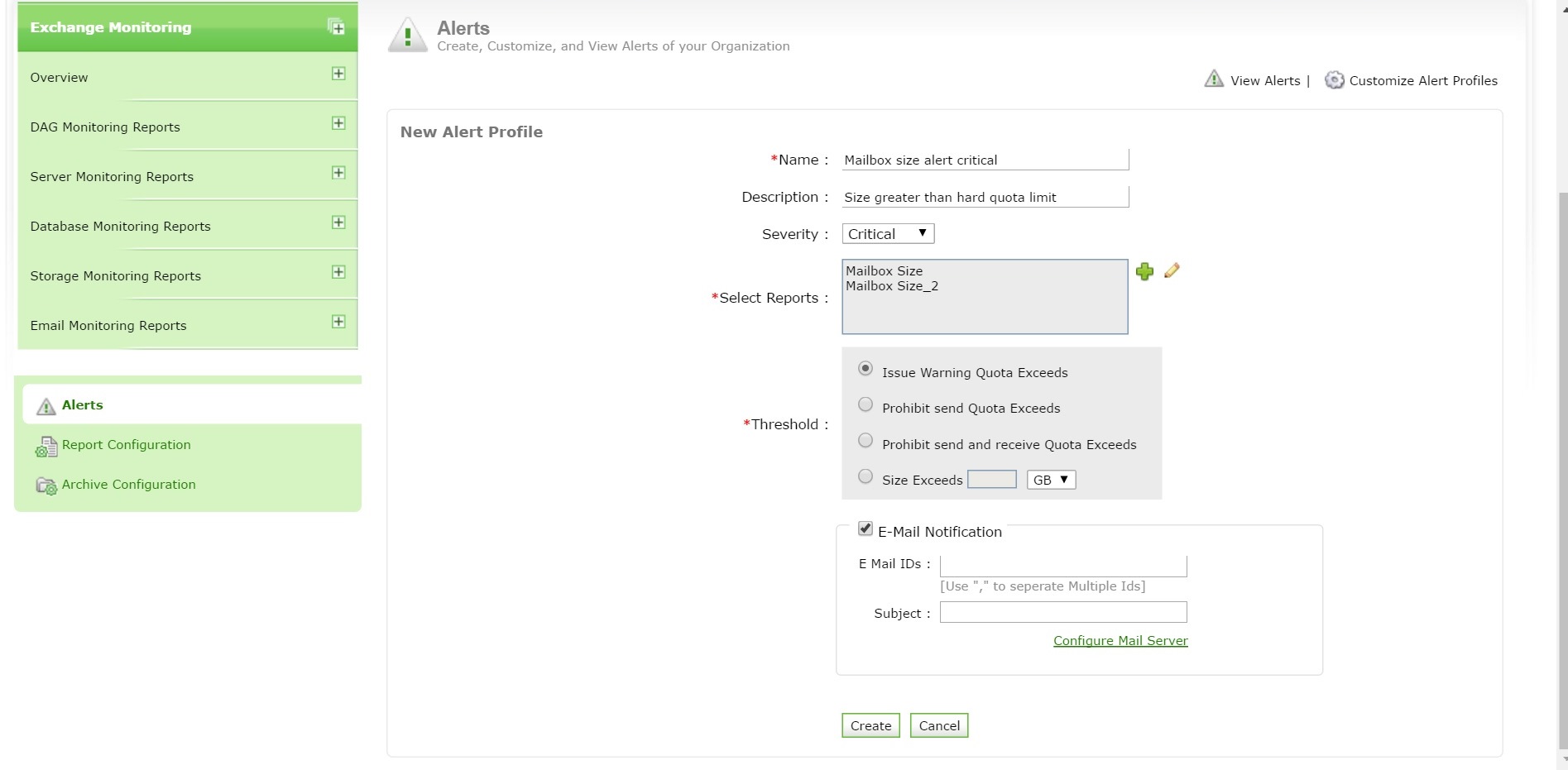
Task: Click the pencil edit-reports icon
Action: tap(1172, 270)
